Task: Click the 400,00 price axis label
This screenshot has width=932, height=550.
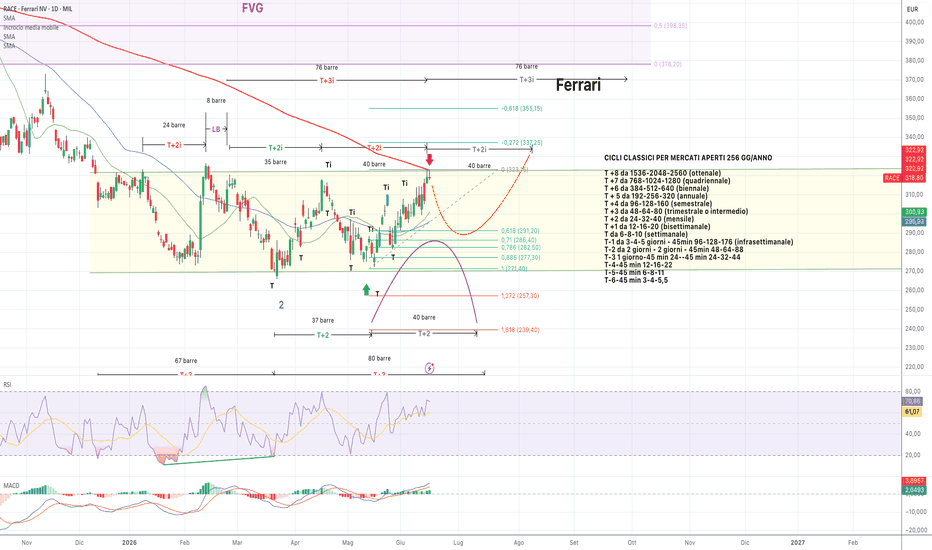Action: (914, 22)
